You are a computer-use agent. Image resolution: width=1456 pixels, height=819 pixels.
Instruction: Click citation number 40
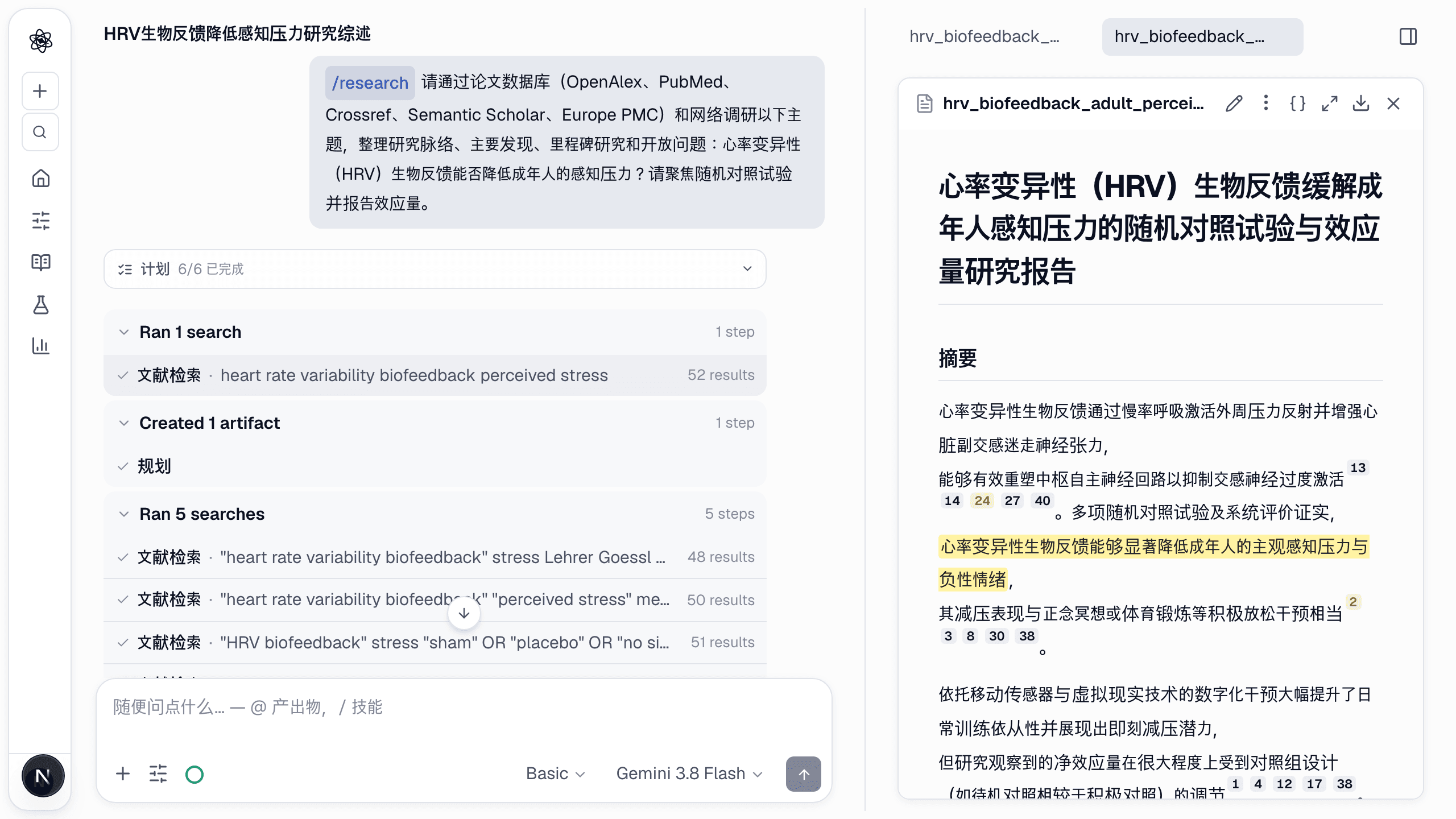1043,501
